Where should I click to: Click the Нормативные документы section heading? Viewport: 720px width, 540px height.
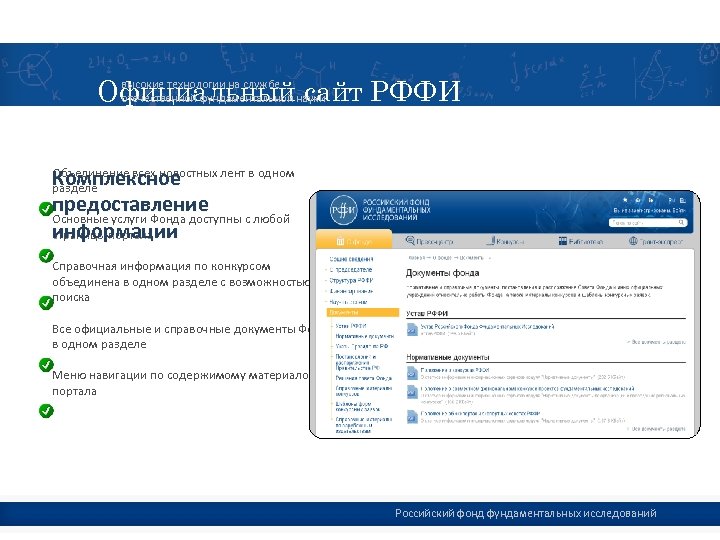click(x=448, y=357)
